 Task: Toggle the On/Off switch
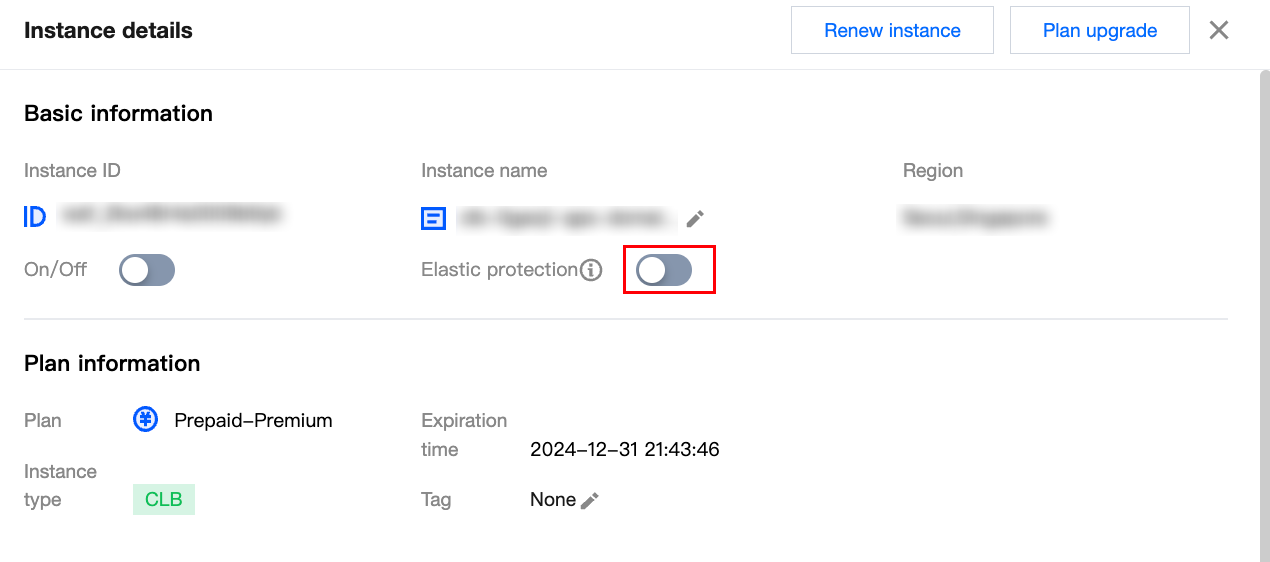tap(147, 270)
